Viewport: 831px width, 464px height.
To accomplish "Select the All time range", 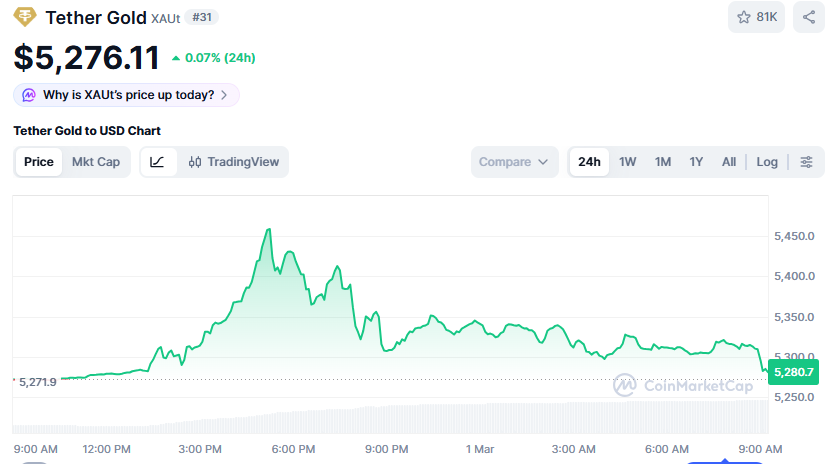I will point(729,162).
